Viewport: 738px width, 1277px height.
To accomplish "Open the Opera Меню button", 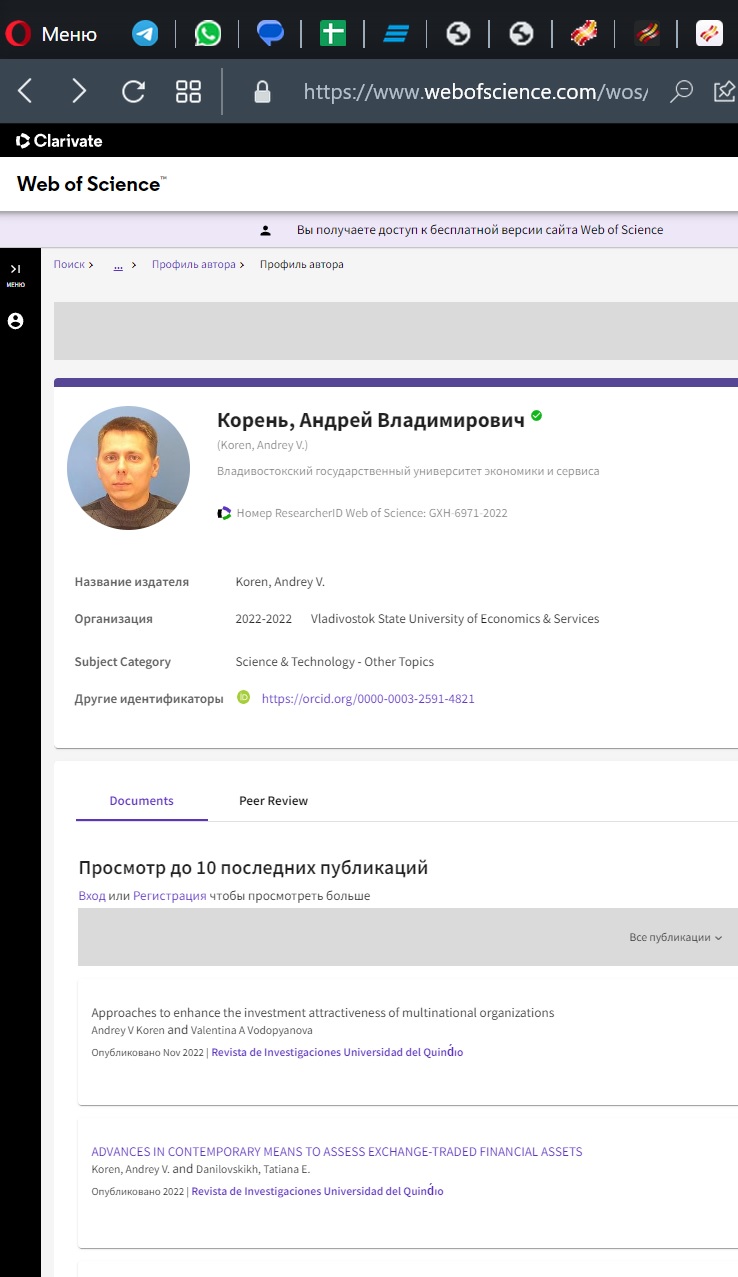I will point(51,34).
